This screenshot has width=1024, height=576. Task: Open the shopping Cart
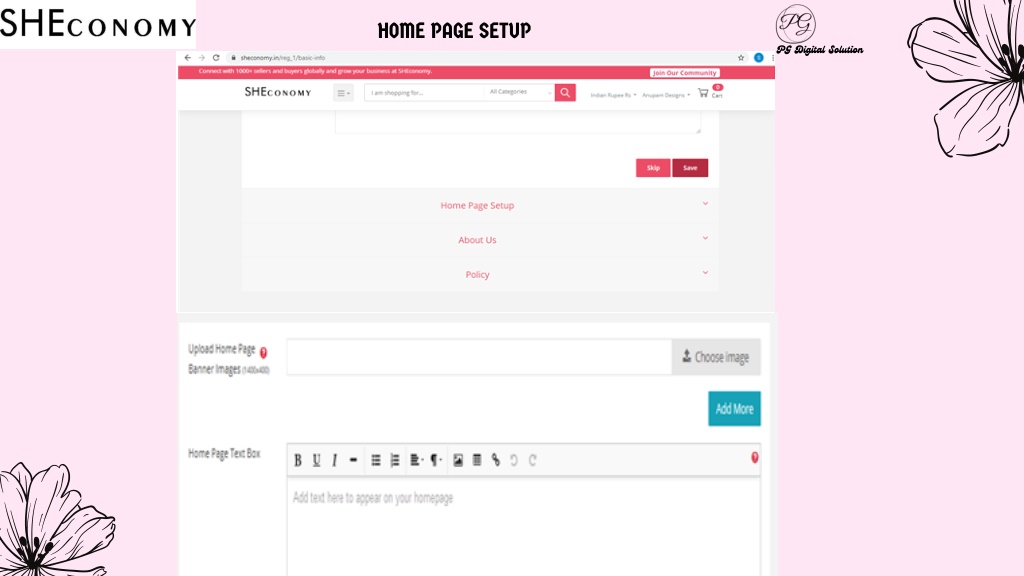(711, 92)
